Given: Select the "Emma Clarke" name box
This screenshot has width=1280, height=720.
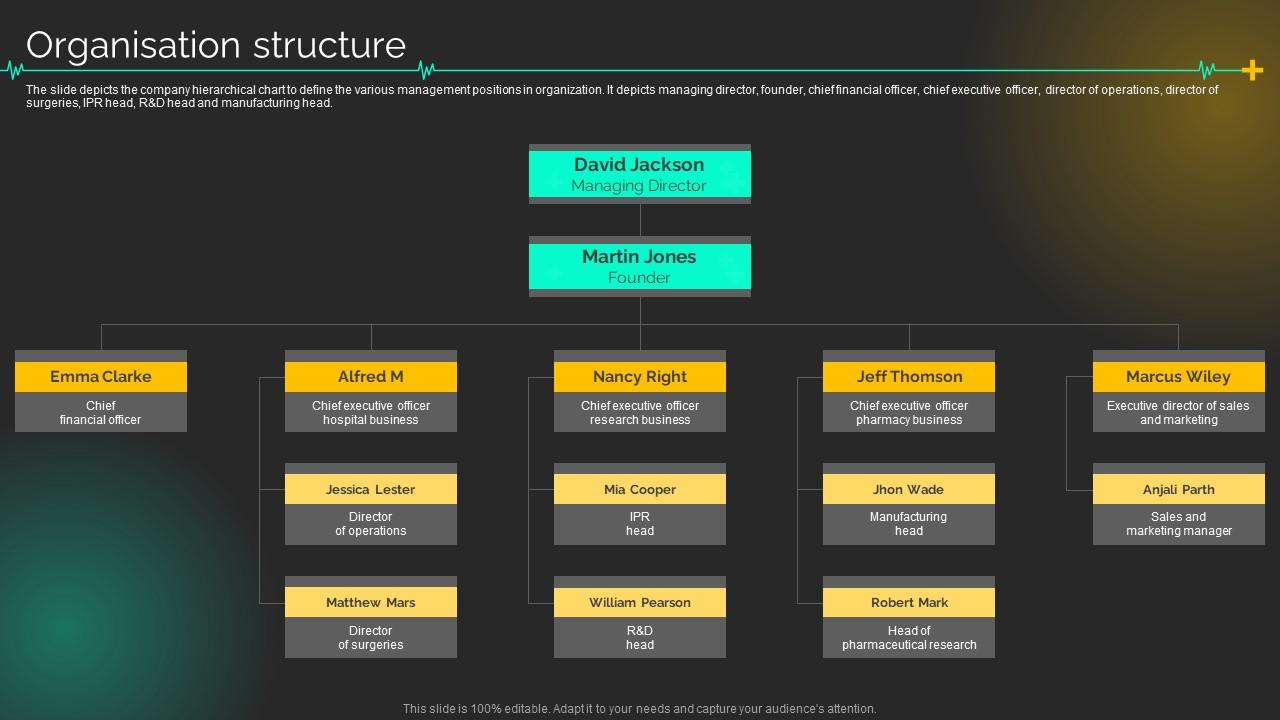Looking at the screenshot, I should [101, 376].
